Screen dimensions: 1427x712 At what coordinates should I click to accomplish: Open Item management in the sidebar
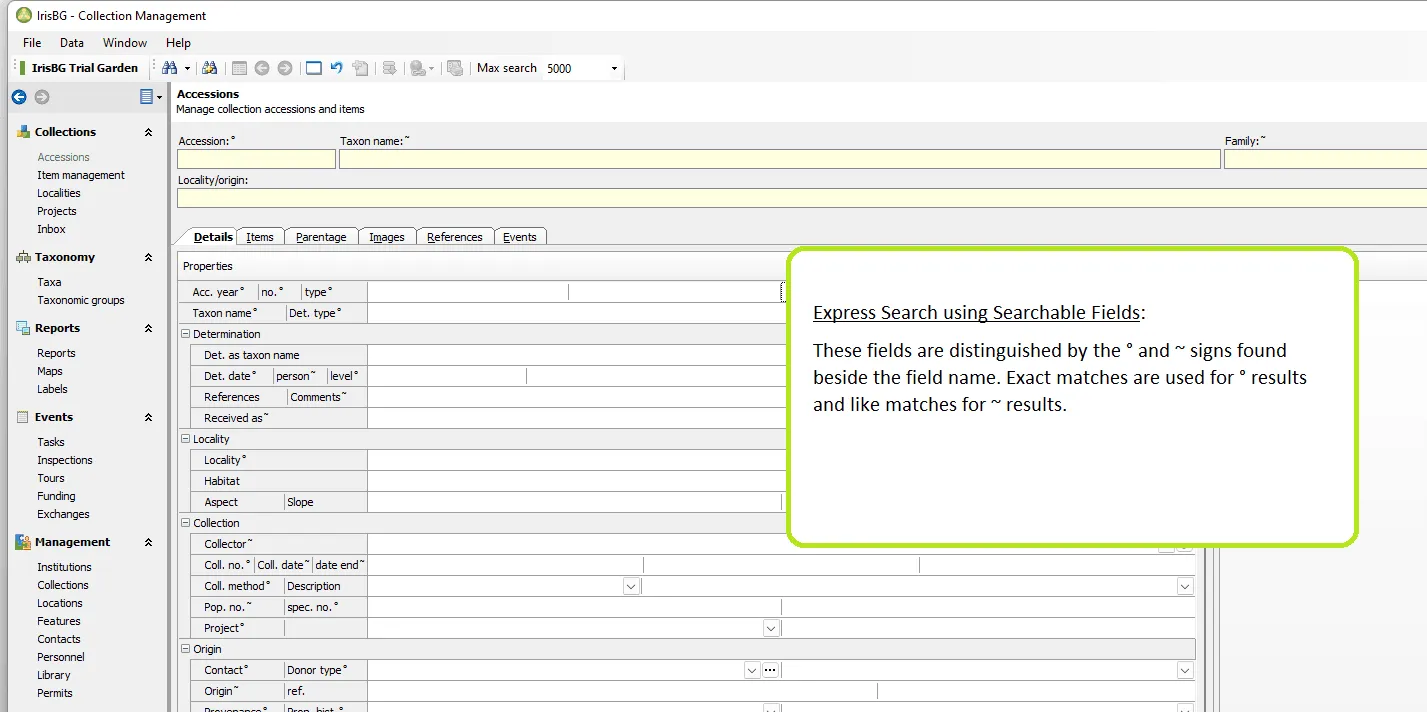(81, 175)
